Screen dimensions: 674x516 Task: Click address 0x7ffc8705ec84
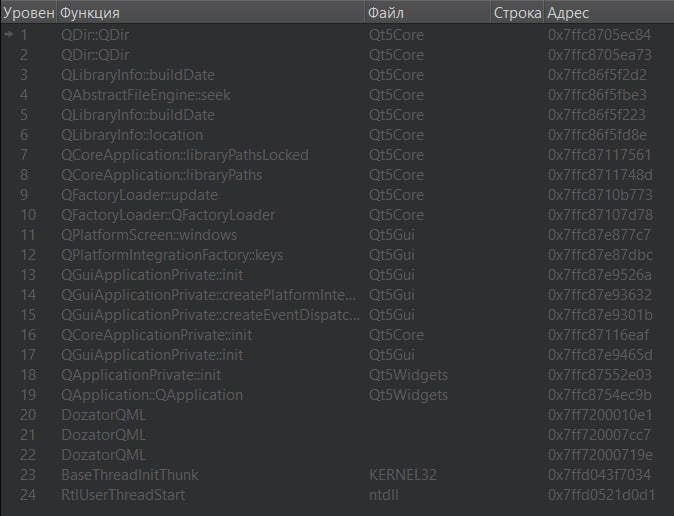click(x=599, y=35)
